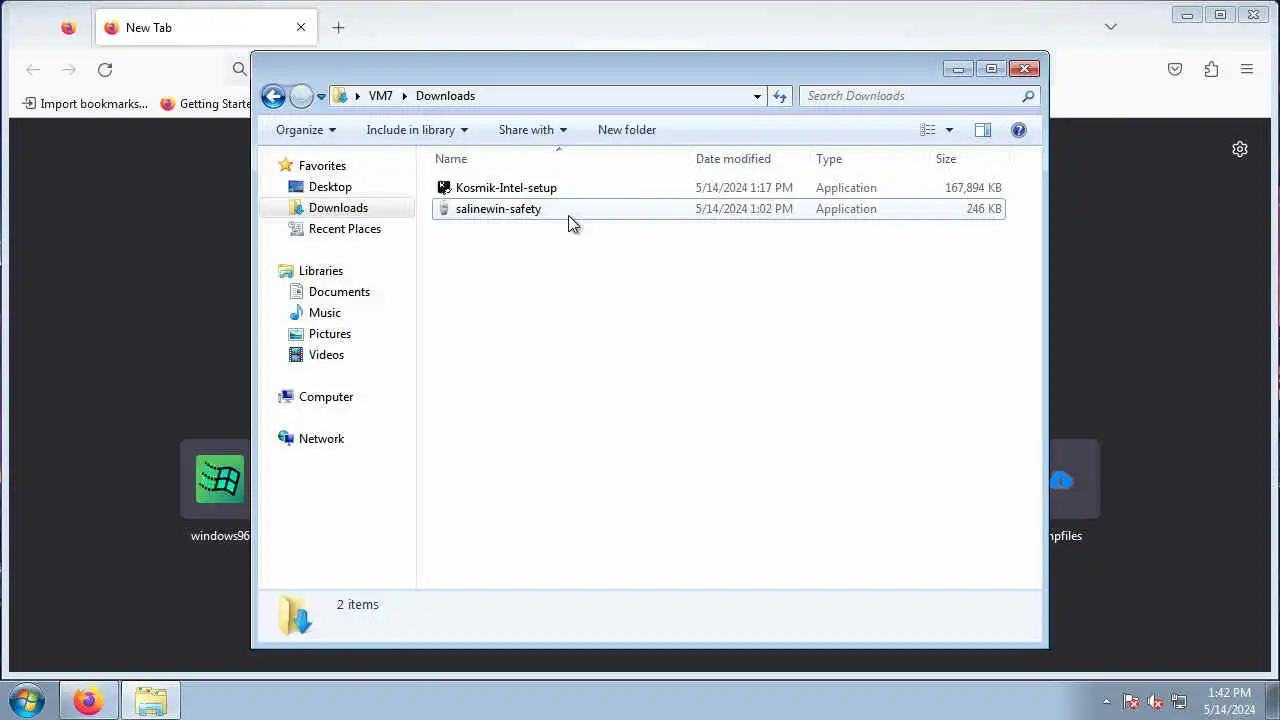Click the Explorer forward arrow button
The height and width of the screenshot is (720, 1280).
tap(301, 96)
